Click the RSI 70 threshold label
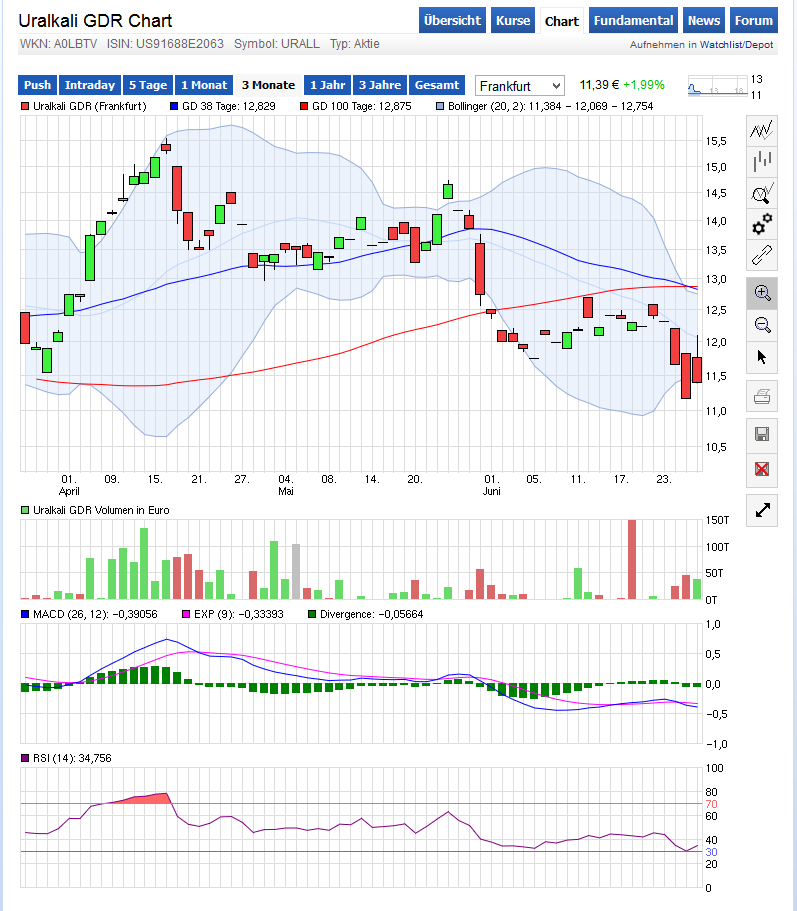Screen dimensions: 797x911 coord(711,805)
